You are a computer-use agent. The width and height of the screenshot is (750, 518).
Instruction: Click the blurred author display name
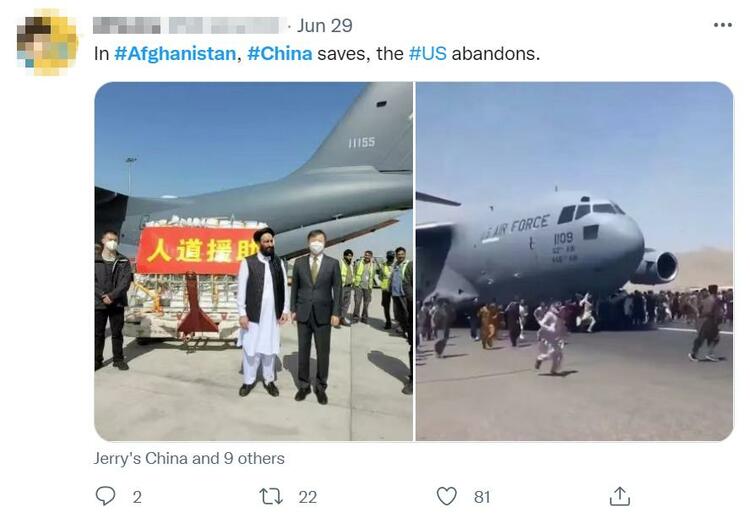click(x=127, y=25)
